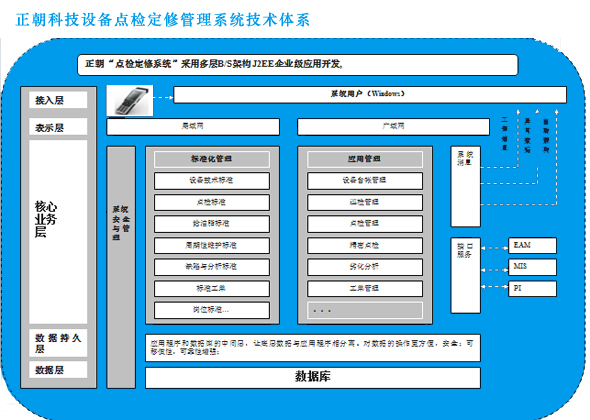Viewport: 590px width, 420px height.
Task: Click the 数据库 box
Action: [313, 377]
